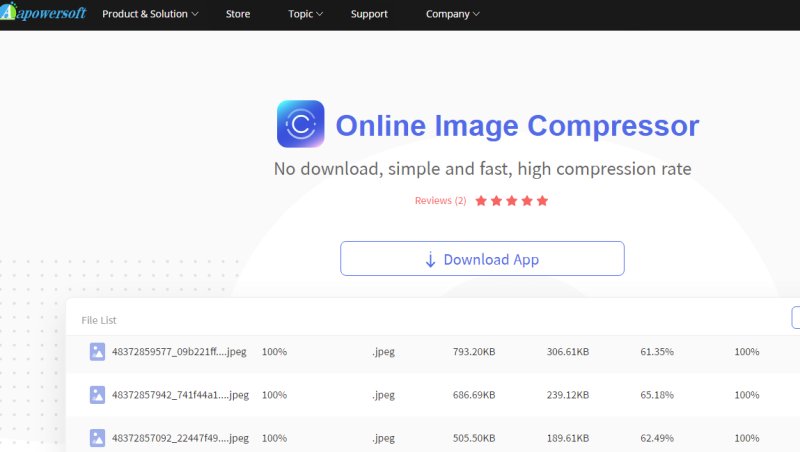Click the image icon for 48372859577_09b221ff file
Screen dimensions: 800x452
coord(97,351)
